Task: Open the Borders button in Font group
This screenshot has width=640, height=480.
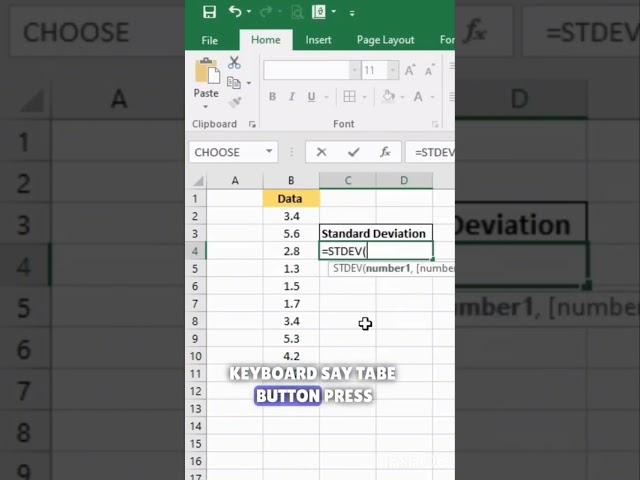Action: point(348,97)
